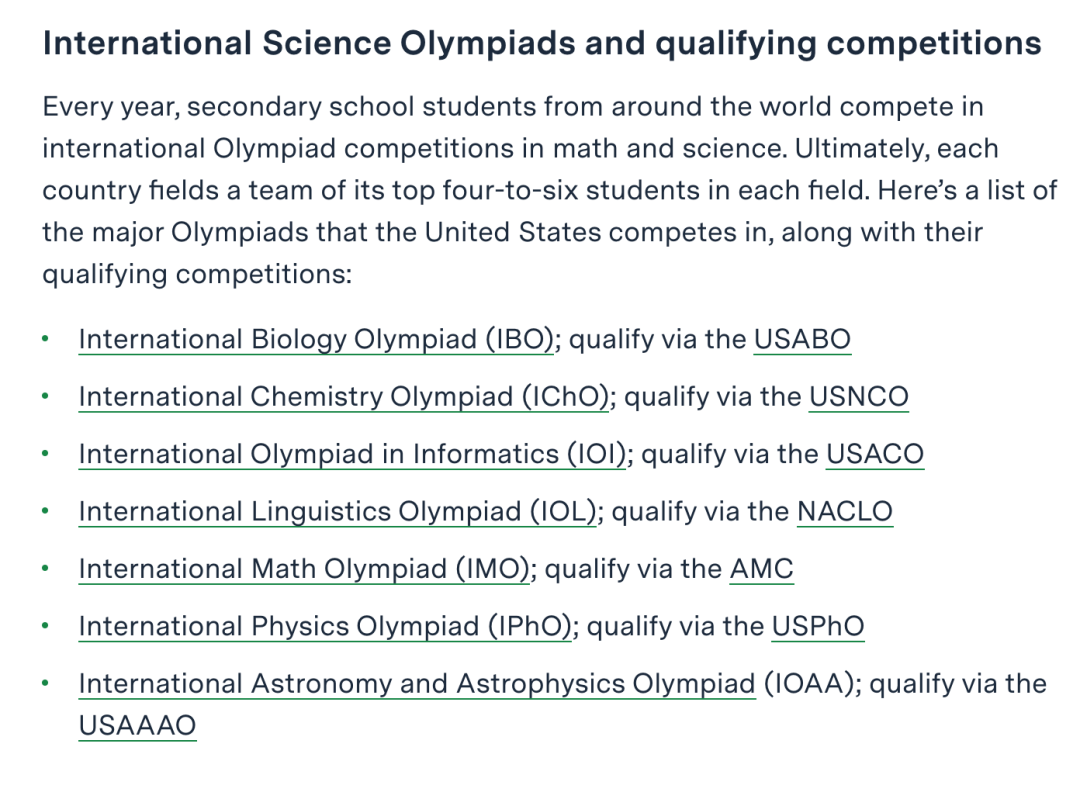The height and width of the screenshot is (799, 1080).
Task: Open the International Chemistry Olympiad (IChO) link
Action: [344, 397]
